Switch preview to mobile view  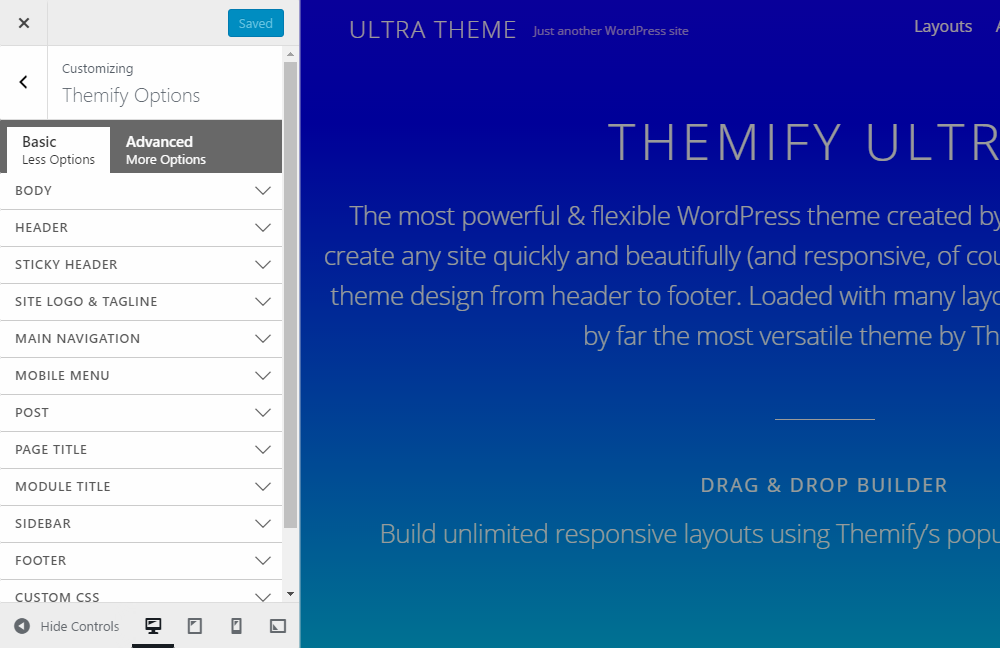pos(236,625)
